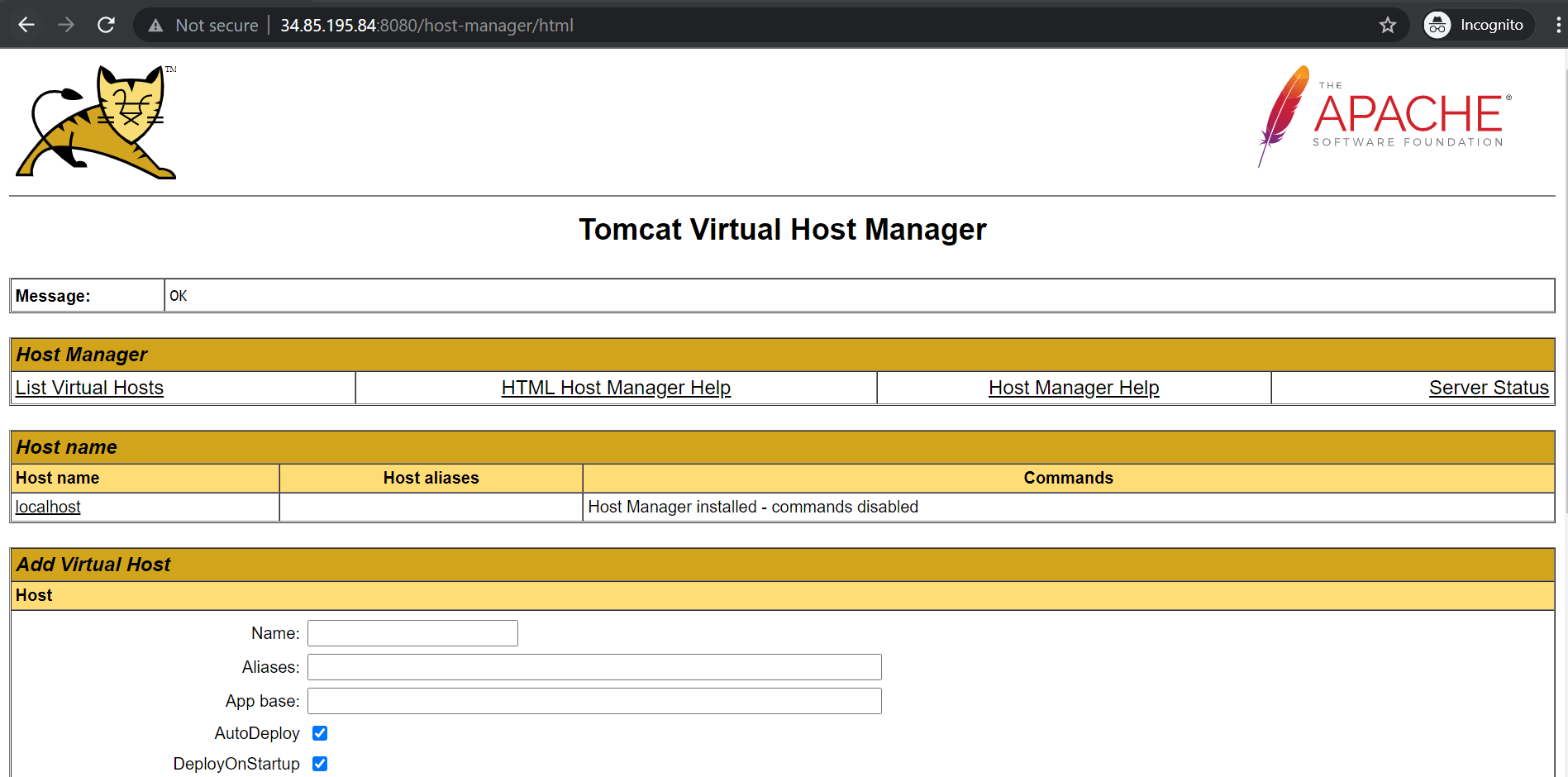
Task: Click the Not secure warning icon
Action: [156, 26]
